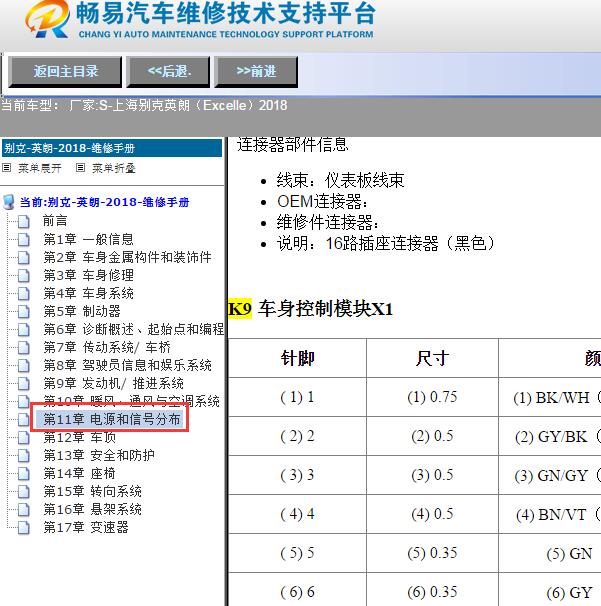Click the icon beside 菜单折叠

point(80,168)
